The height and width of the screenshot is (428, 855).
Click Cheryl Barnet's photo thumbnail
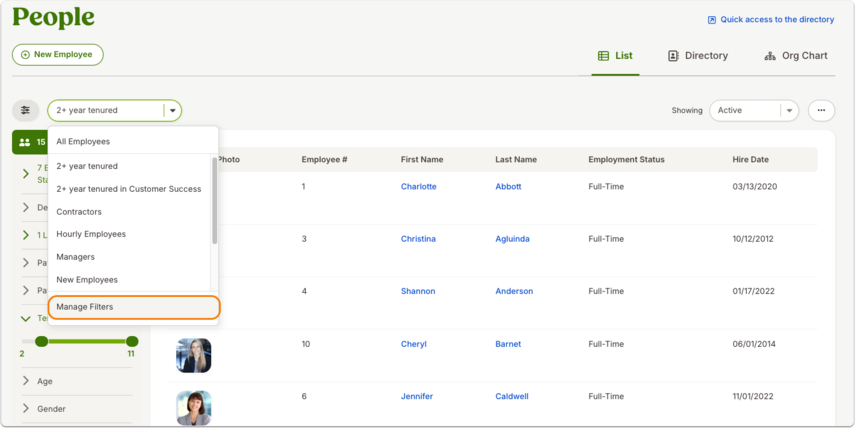[x=194, y=355]
